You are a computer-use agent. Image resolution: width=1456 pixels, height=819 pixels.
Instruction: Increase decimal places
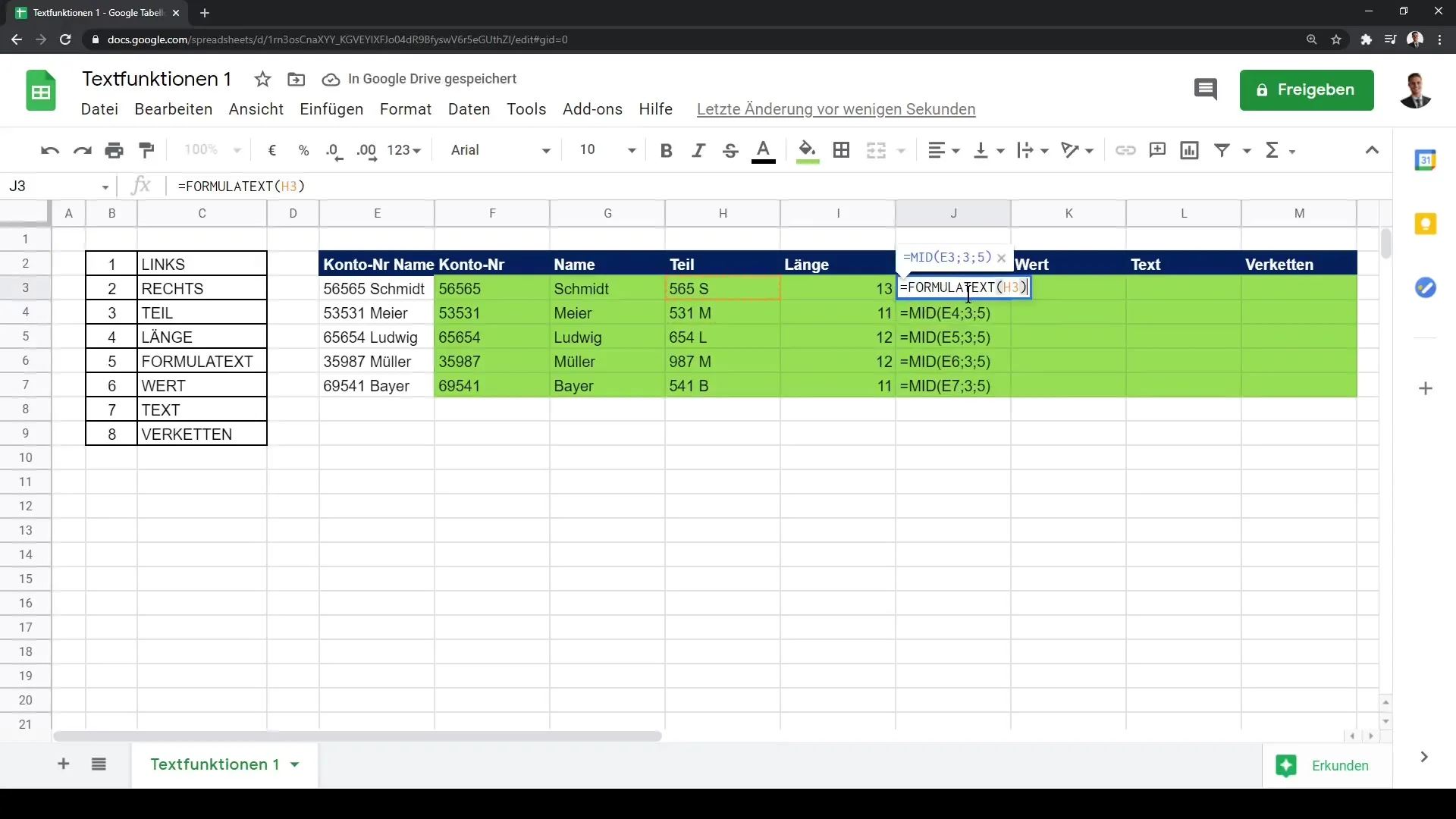366,150
